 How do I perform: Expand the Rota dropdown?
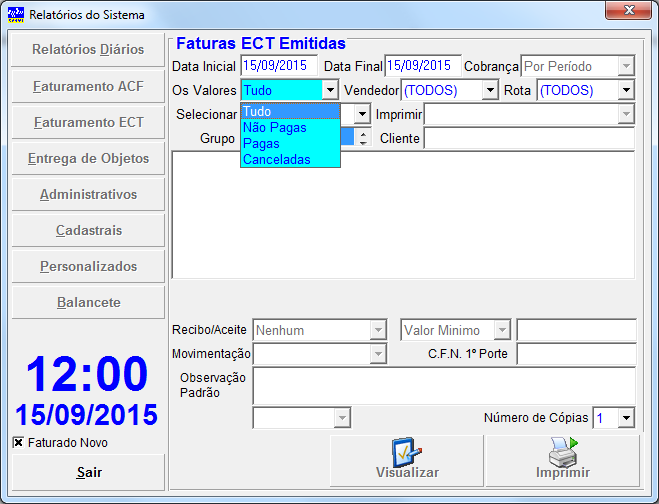coord(626,90)
